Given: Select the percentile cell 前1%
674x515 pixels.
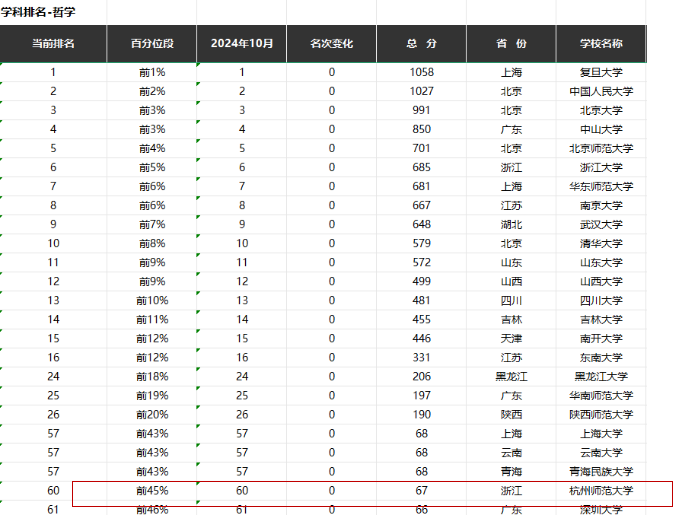Looking at the screenshot, I should pyautogui.click(x=152, y=72).
